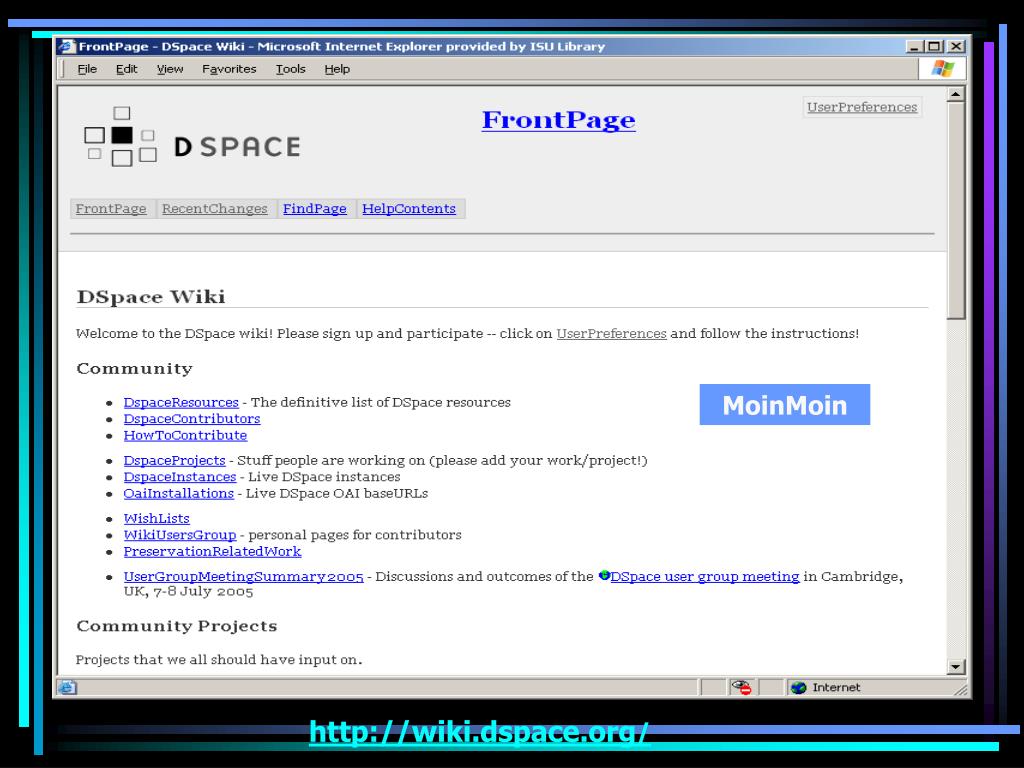The height and width of the screenshot is (768, 1024).
Task: Close the Internet Explorer window
Action: click(x=957, y=46)
